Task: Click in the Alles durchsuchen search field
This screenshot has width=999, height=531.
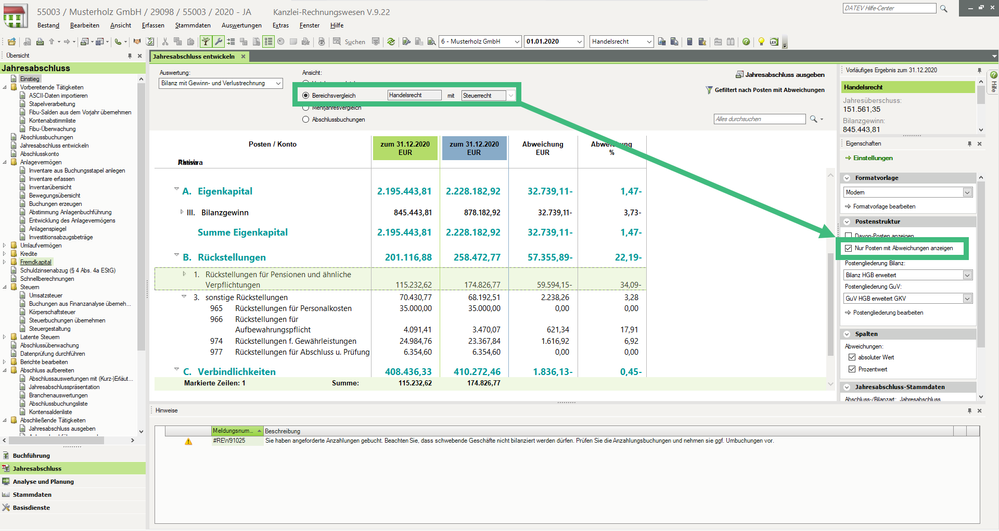Action: coord(758,119)
